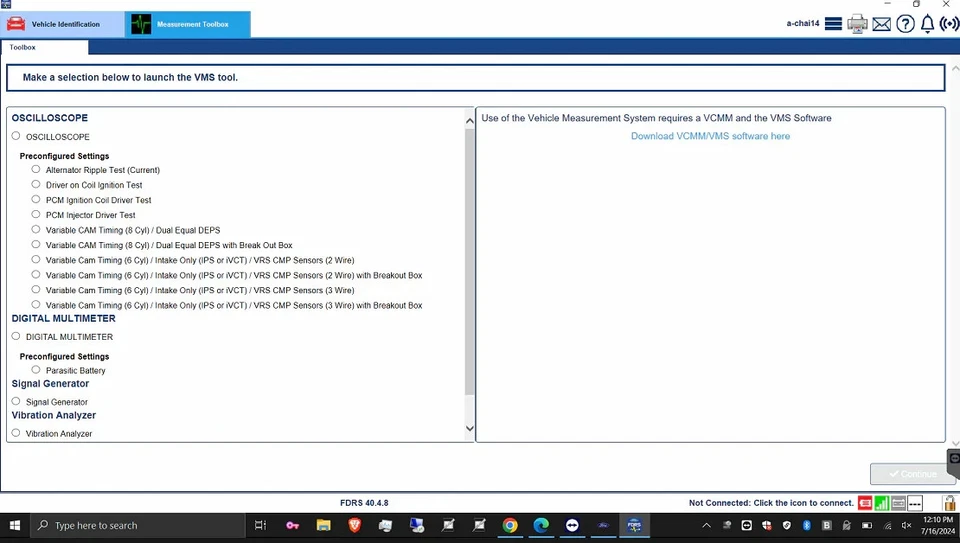Select the OSCILLOSCOPE radio button

point(16,136)
